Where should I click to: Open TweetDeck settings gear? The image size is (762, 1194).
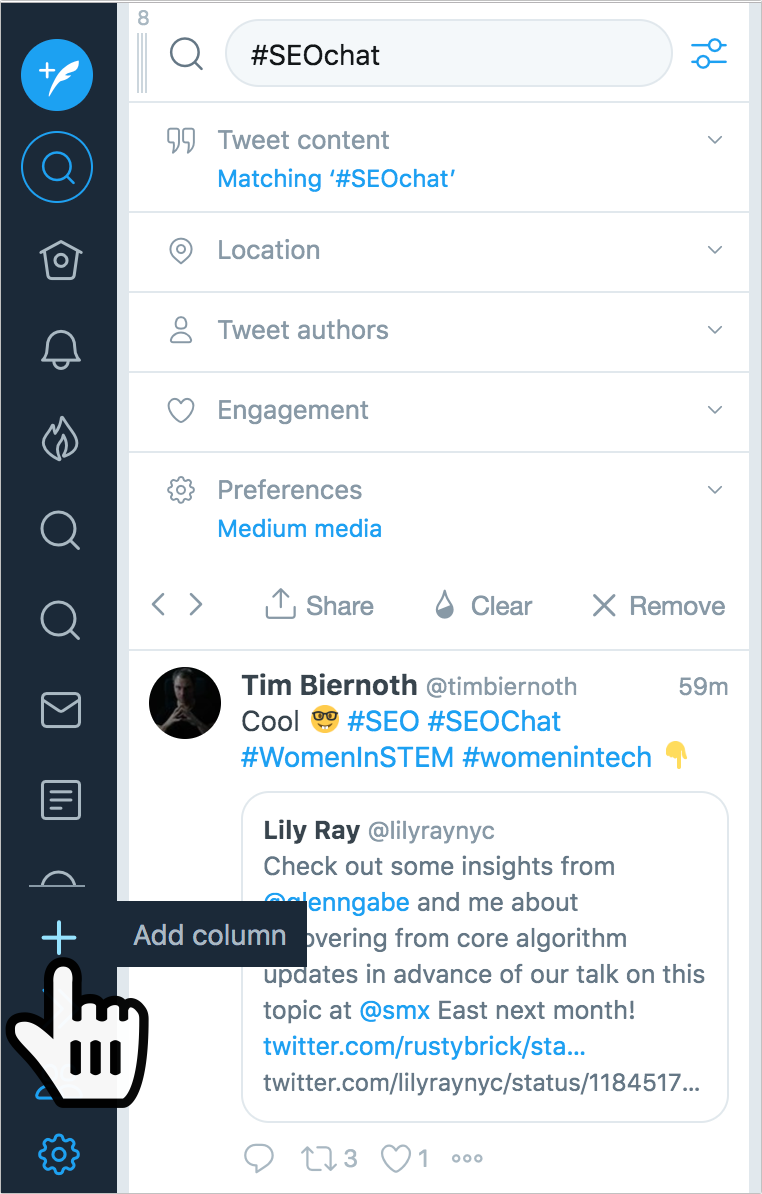click(60, 1153)
